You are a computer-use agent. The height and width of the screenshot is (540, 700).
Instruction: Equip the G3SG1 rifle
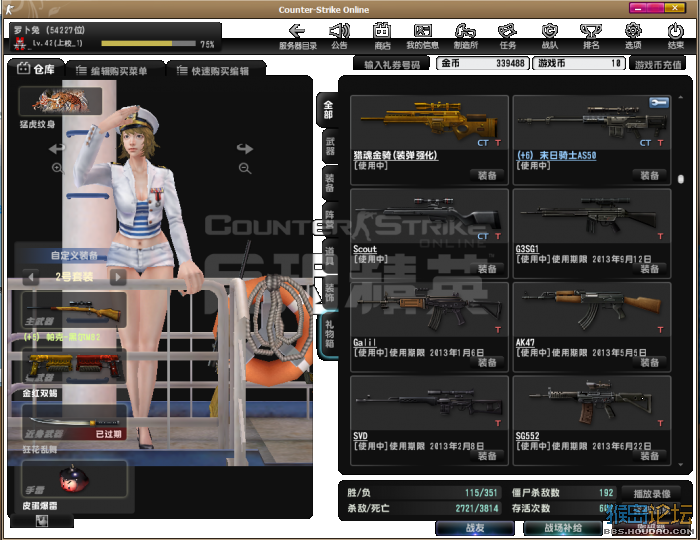tap(649, 269)
